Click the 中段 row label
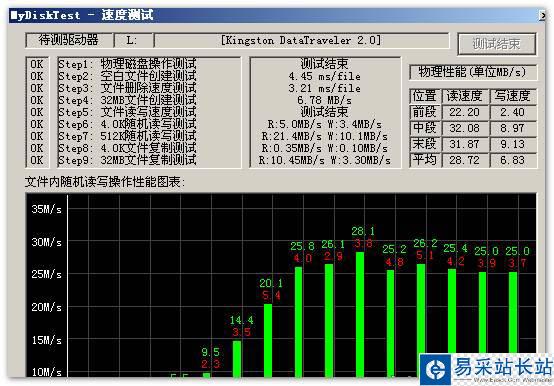554x386 pixels. point(425,128)
